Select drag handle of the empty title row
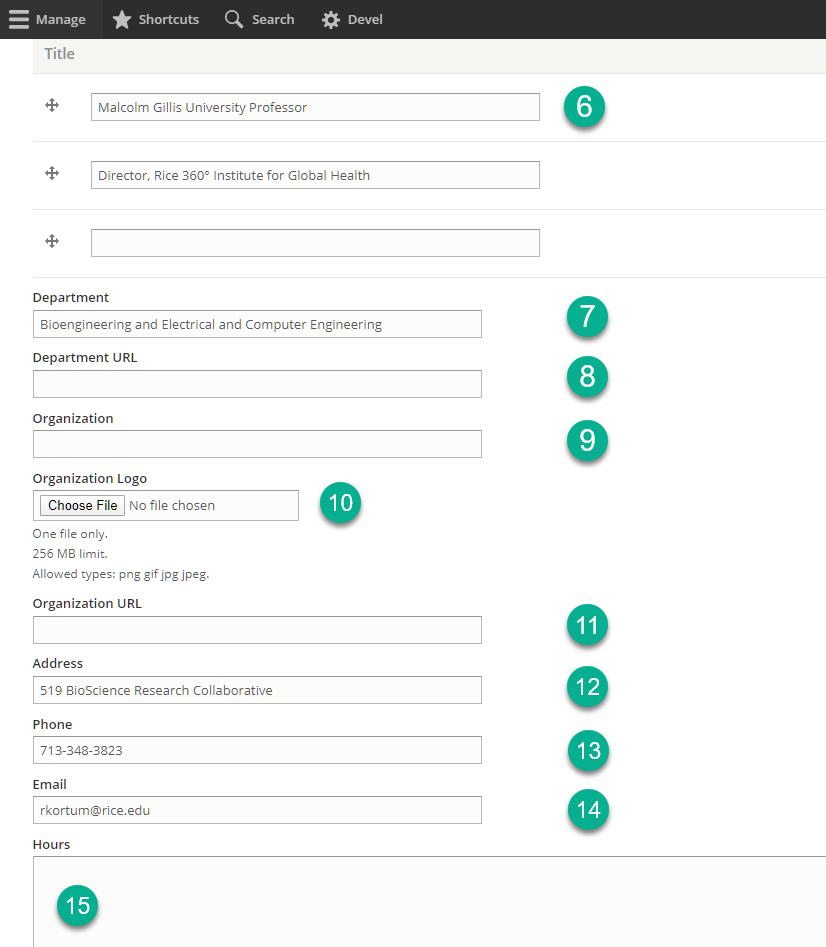 52,241
